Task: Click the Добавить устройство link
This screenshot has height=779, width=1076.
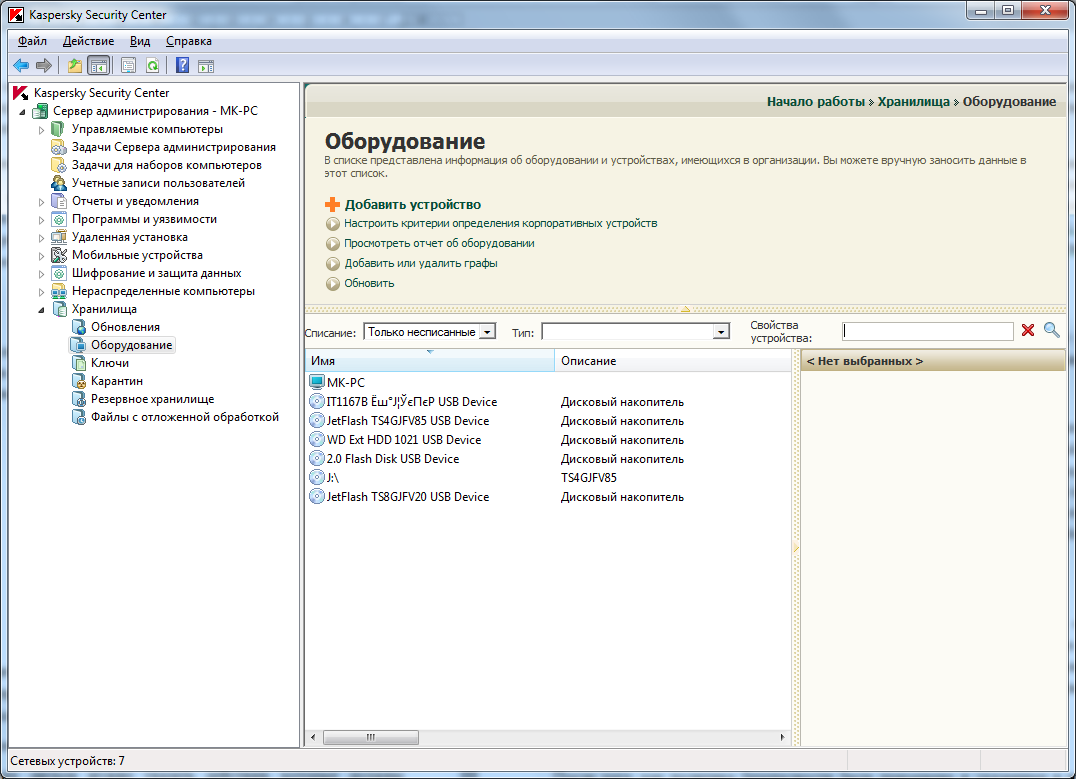Action: [x=412, y=204]
